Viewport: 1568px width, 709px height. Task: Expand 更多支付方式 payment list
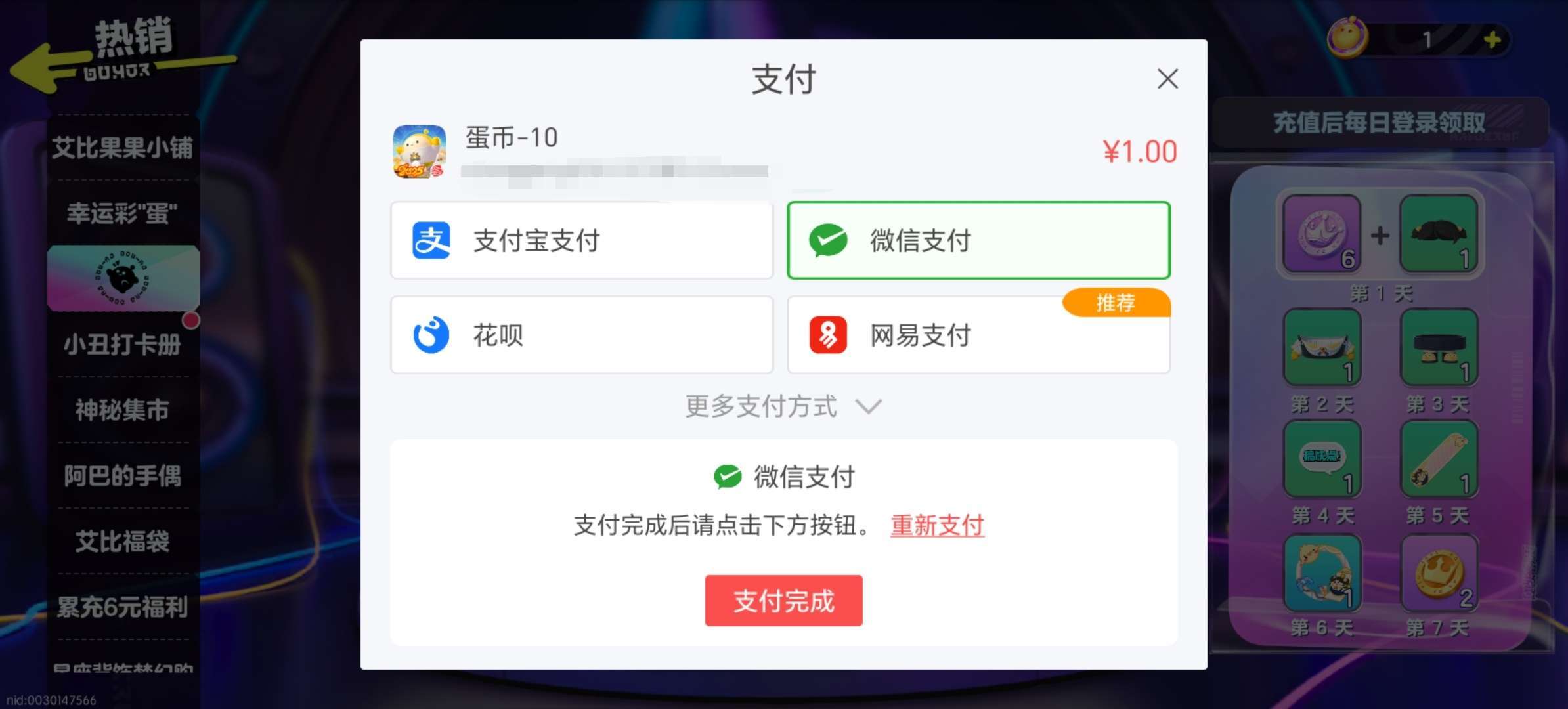pyautogui.click(x=783, y=406)
